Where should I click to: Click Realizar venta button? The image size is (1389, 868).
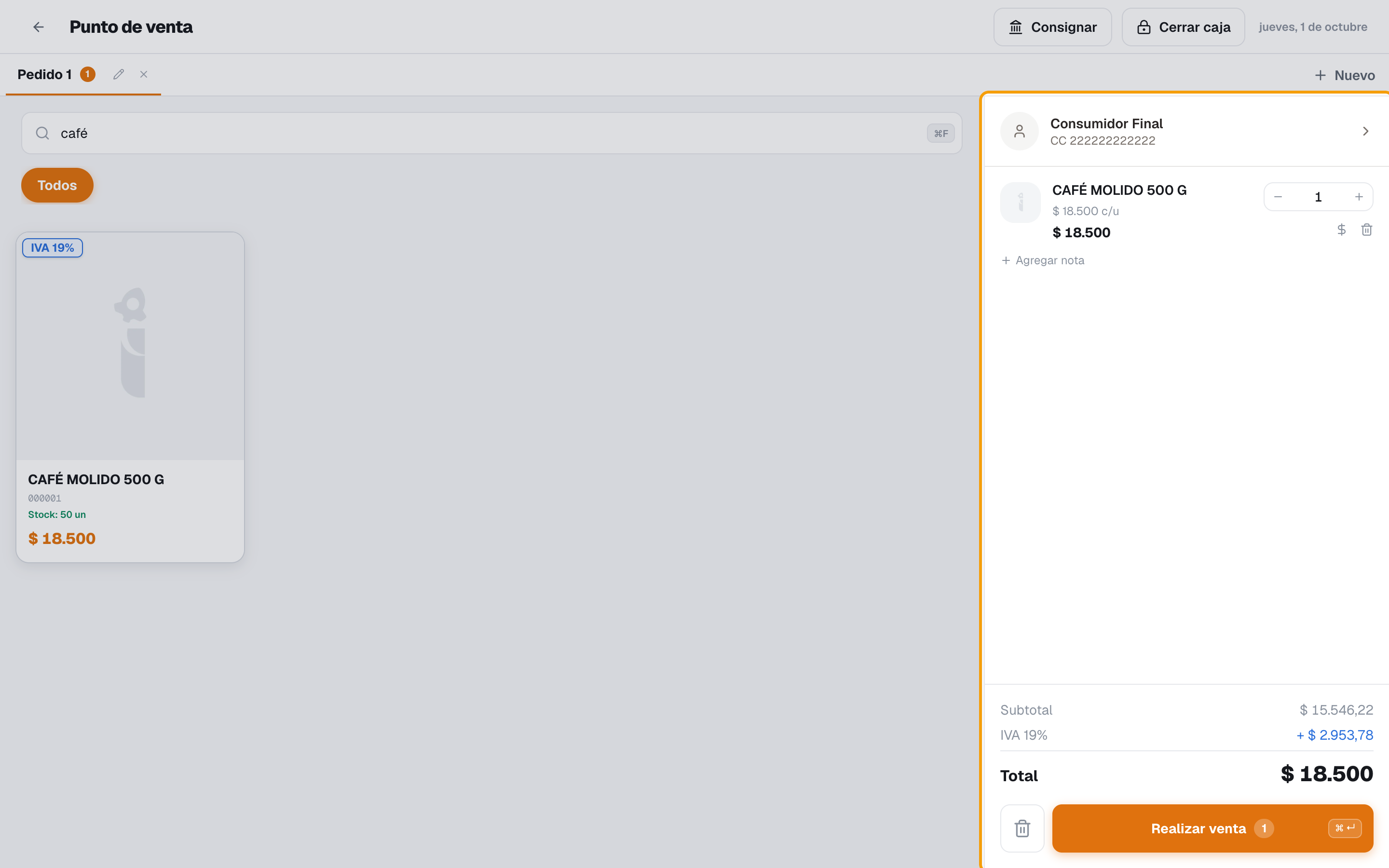click(x=1213, y=828)
